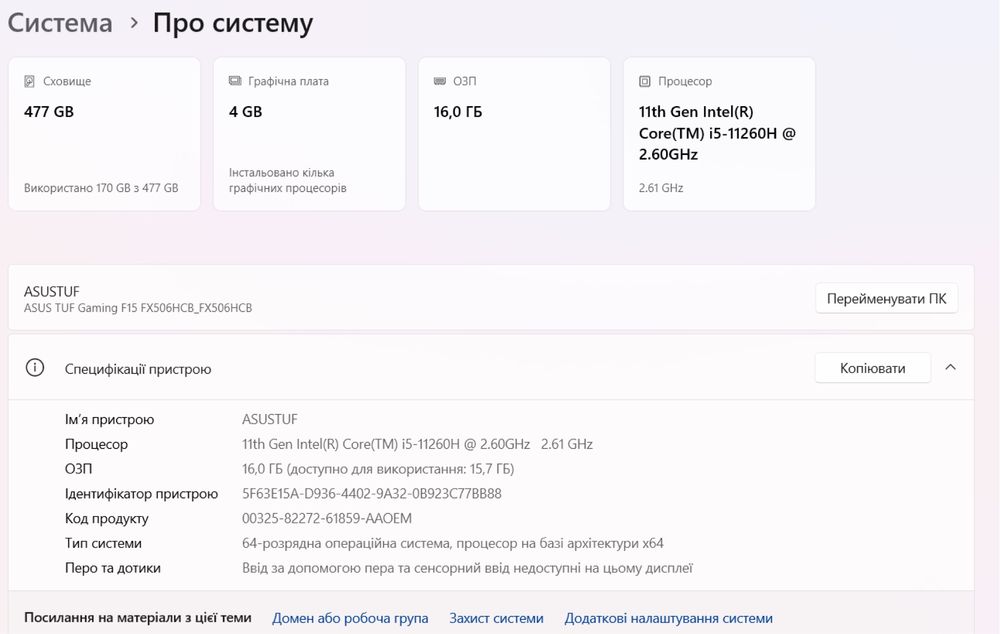Open the Домен або робоча група link
Viewport: 1000px width, 634px height.
click(x=350, y=618)
